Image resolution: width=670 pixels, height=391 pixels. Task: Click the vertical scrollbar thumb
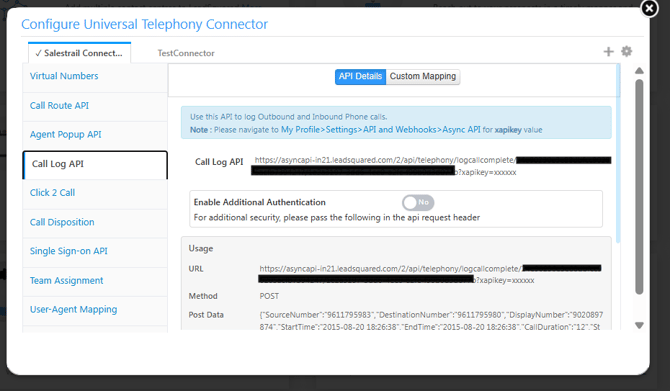tap(639, 187)
